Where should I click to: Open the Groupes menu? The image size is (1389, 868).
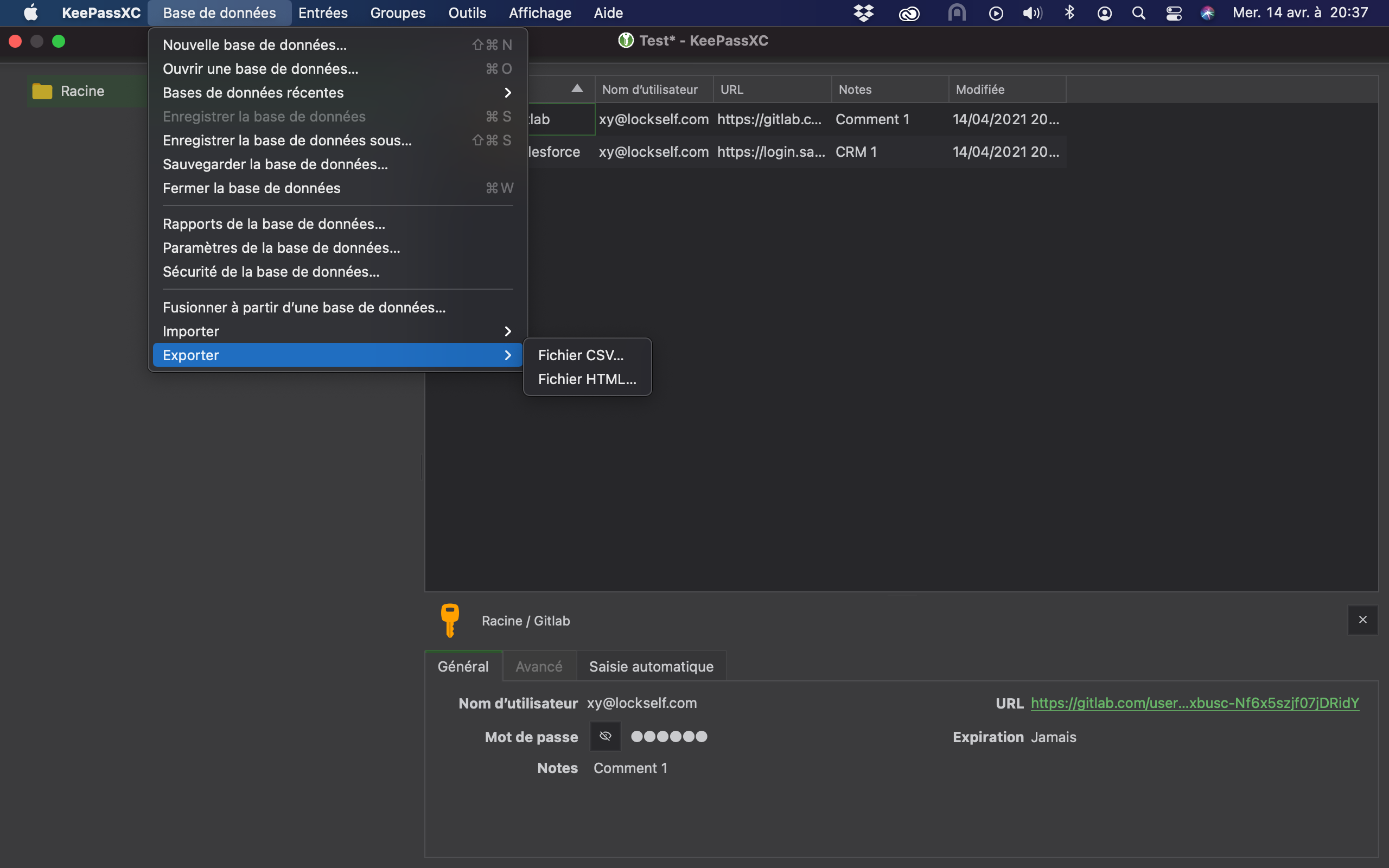398,12
